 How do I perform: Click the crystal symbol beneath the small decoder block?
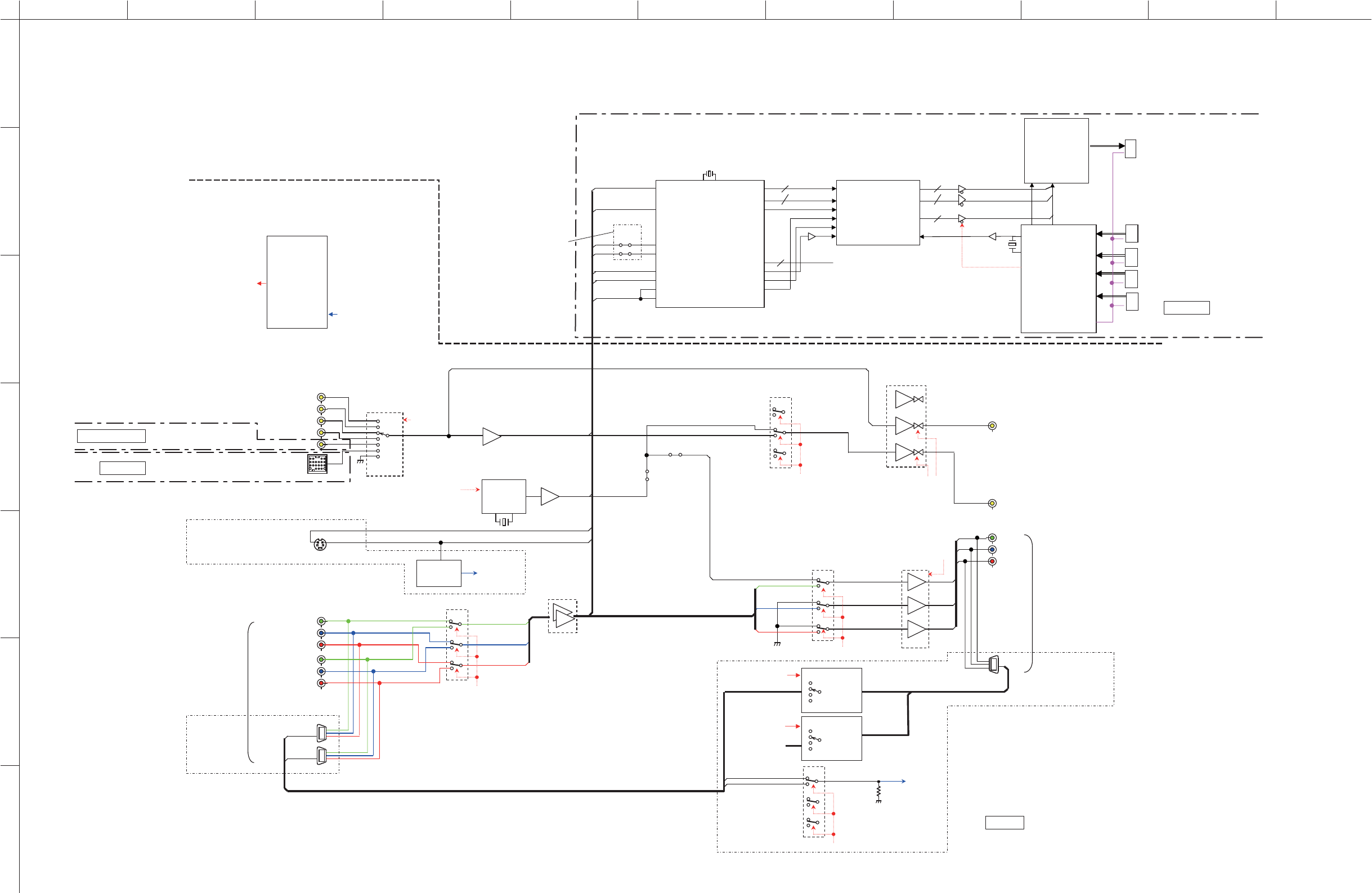coord(504,520)
